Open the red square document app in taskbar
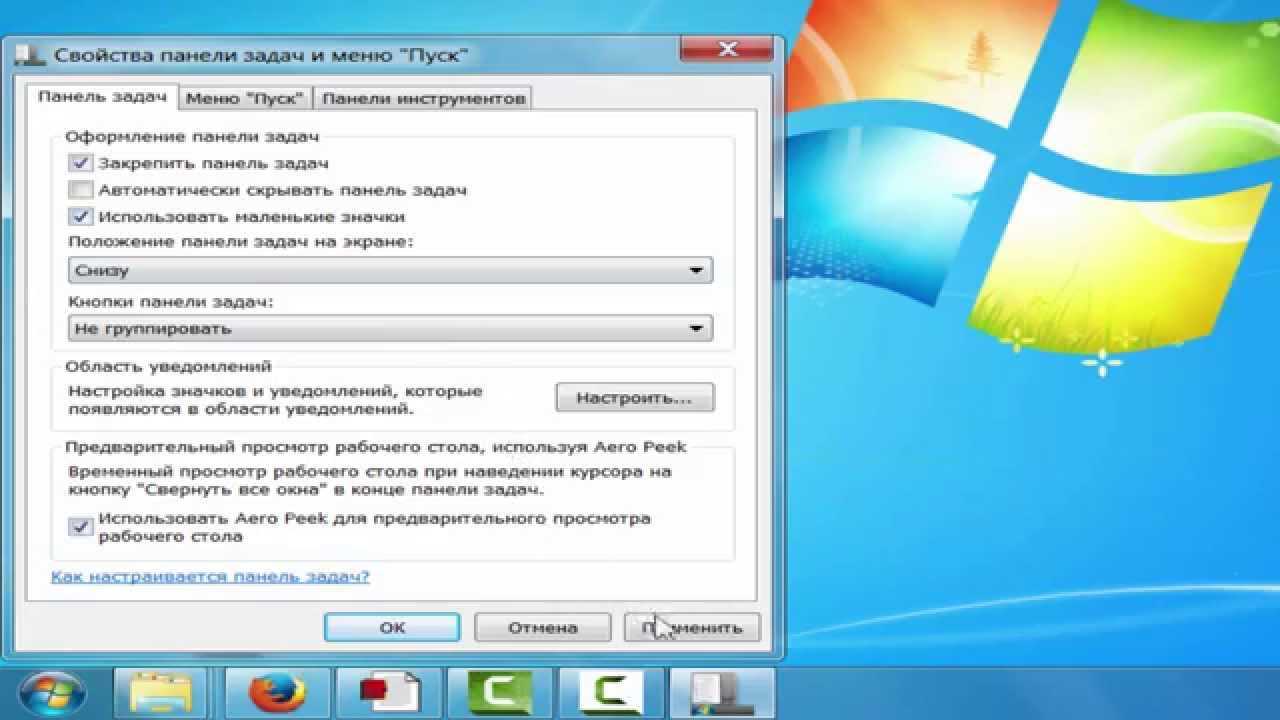 (x=390, y=694)
